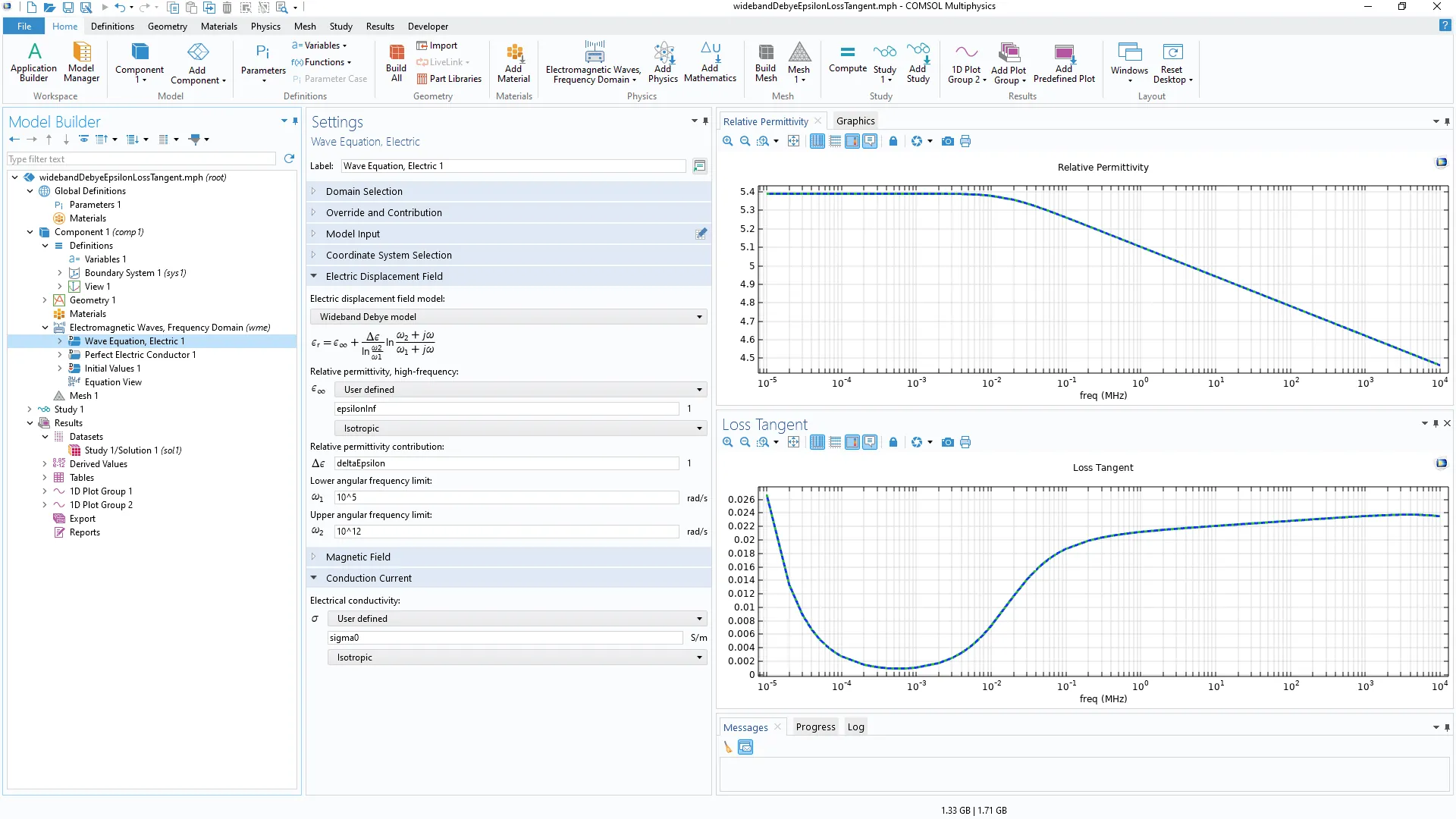Take image snapshot of Loss Tangent plot
The height and width of the screenshot is (819, 1456).
point(947,442)
